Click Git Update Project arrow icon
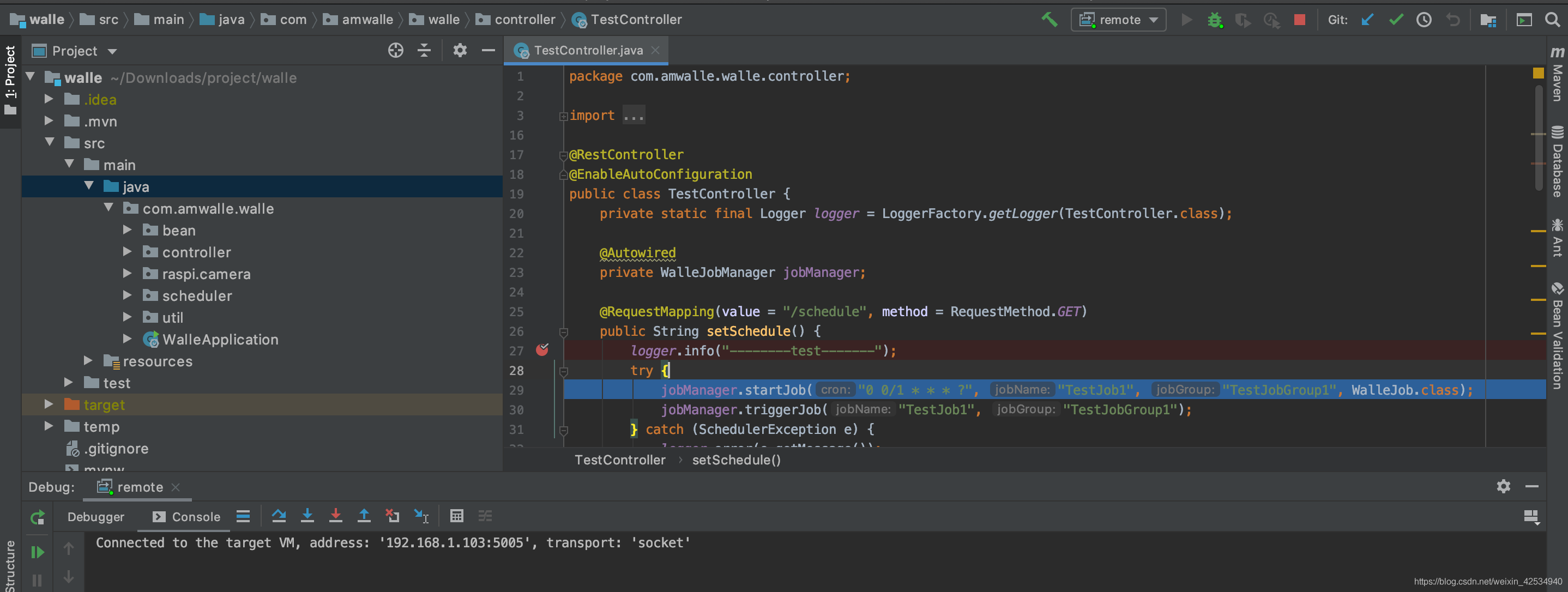 coord(1367,20)
